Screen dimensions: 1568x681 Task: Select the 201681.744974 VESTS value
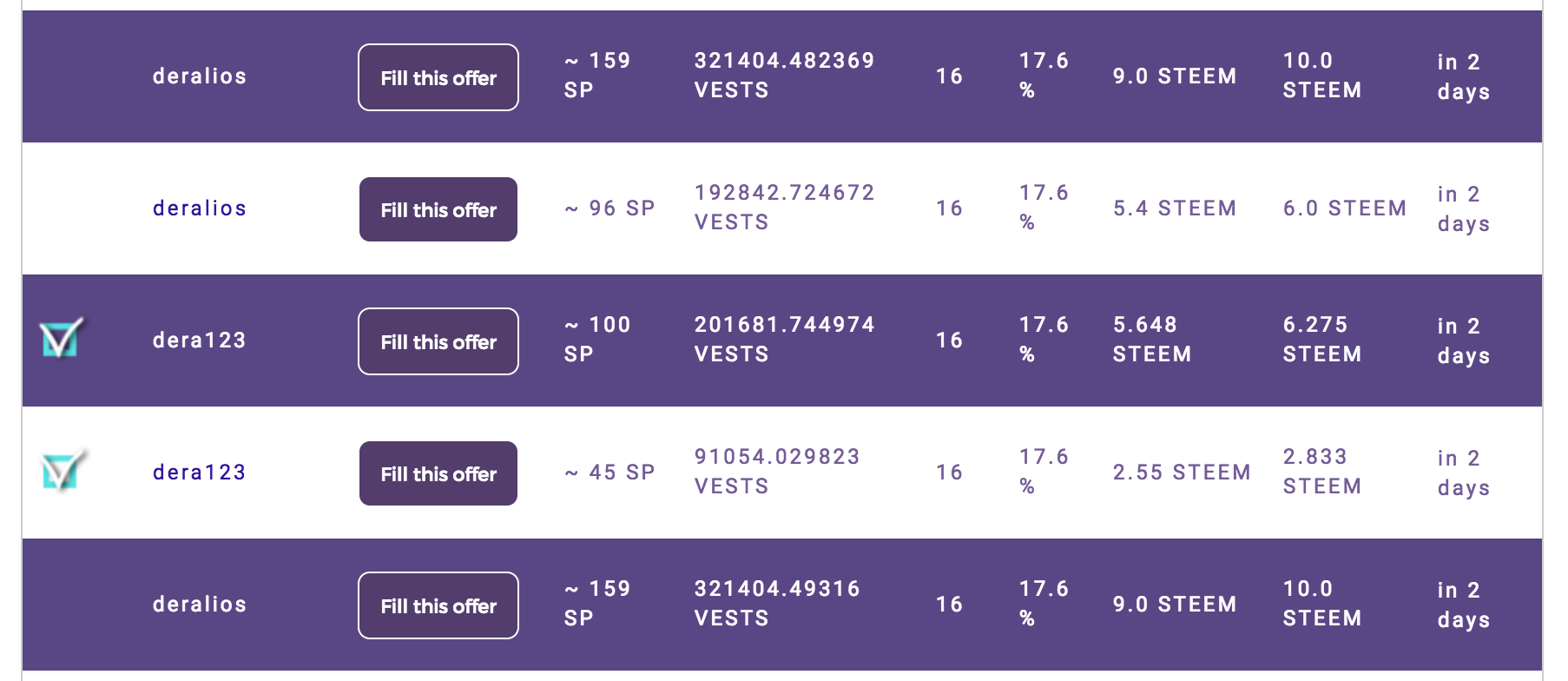point(785,340)
